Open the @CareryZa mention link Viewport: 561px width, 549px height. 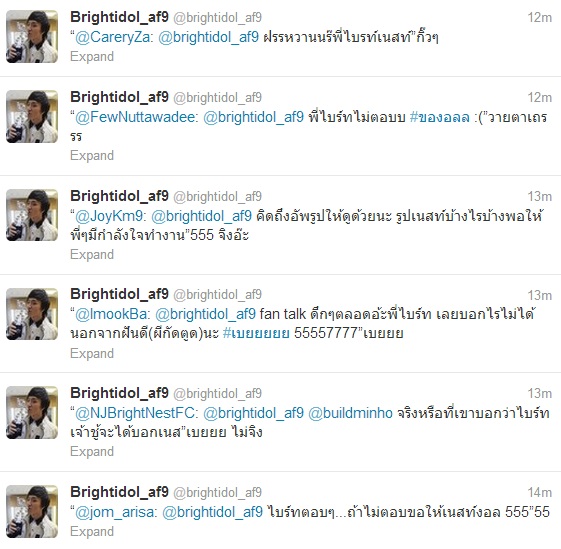click(x=112, y=37)
